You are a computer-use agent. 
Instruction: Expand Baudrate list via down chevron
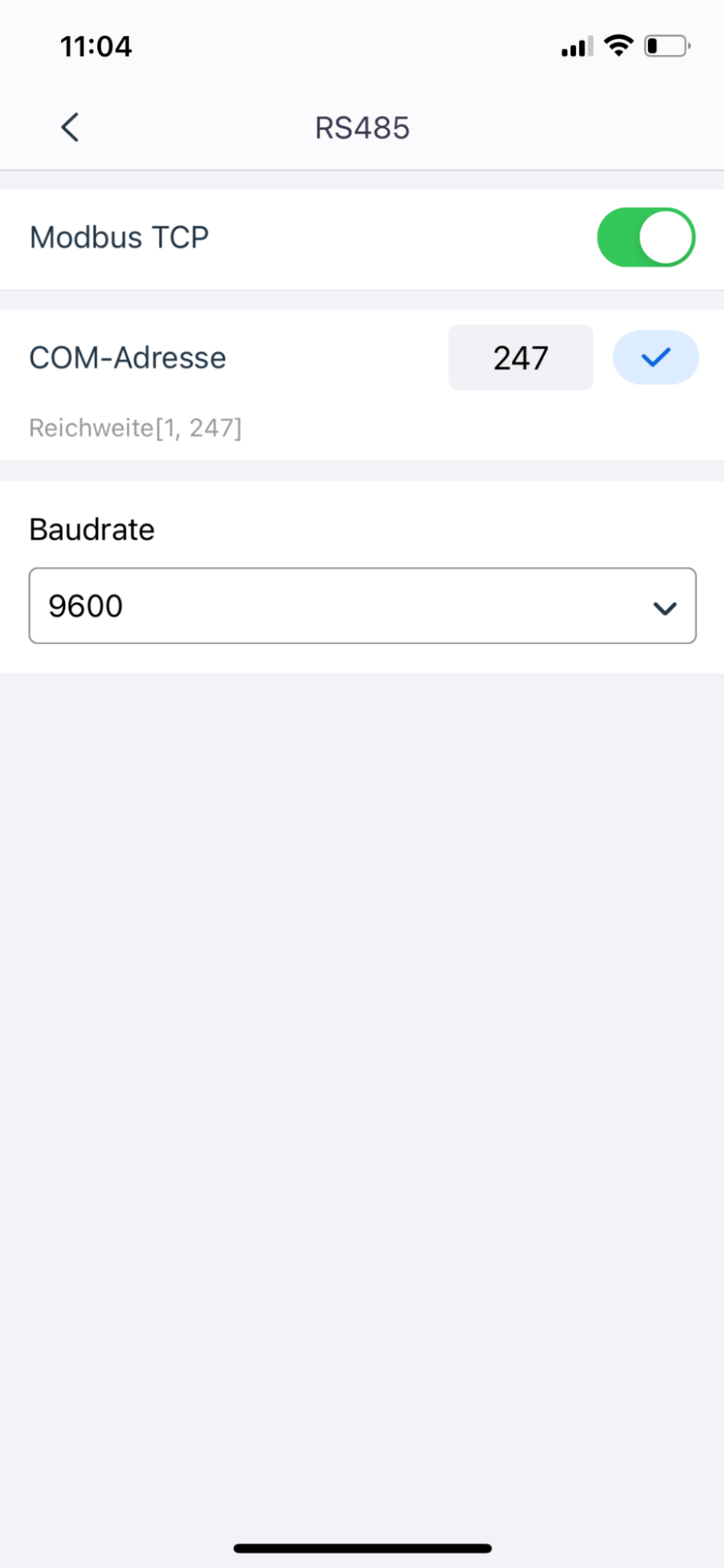click(x=665, y=608)
